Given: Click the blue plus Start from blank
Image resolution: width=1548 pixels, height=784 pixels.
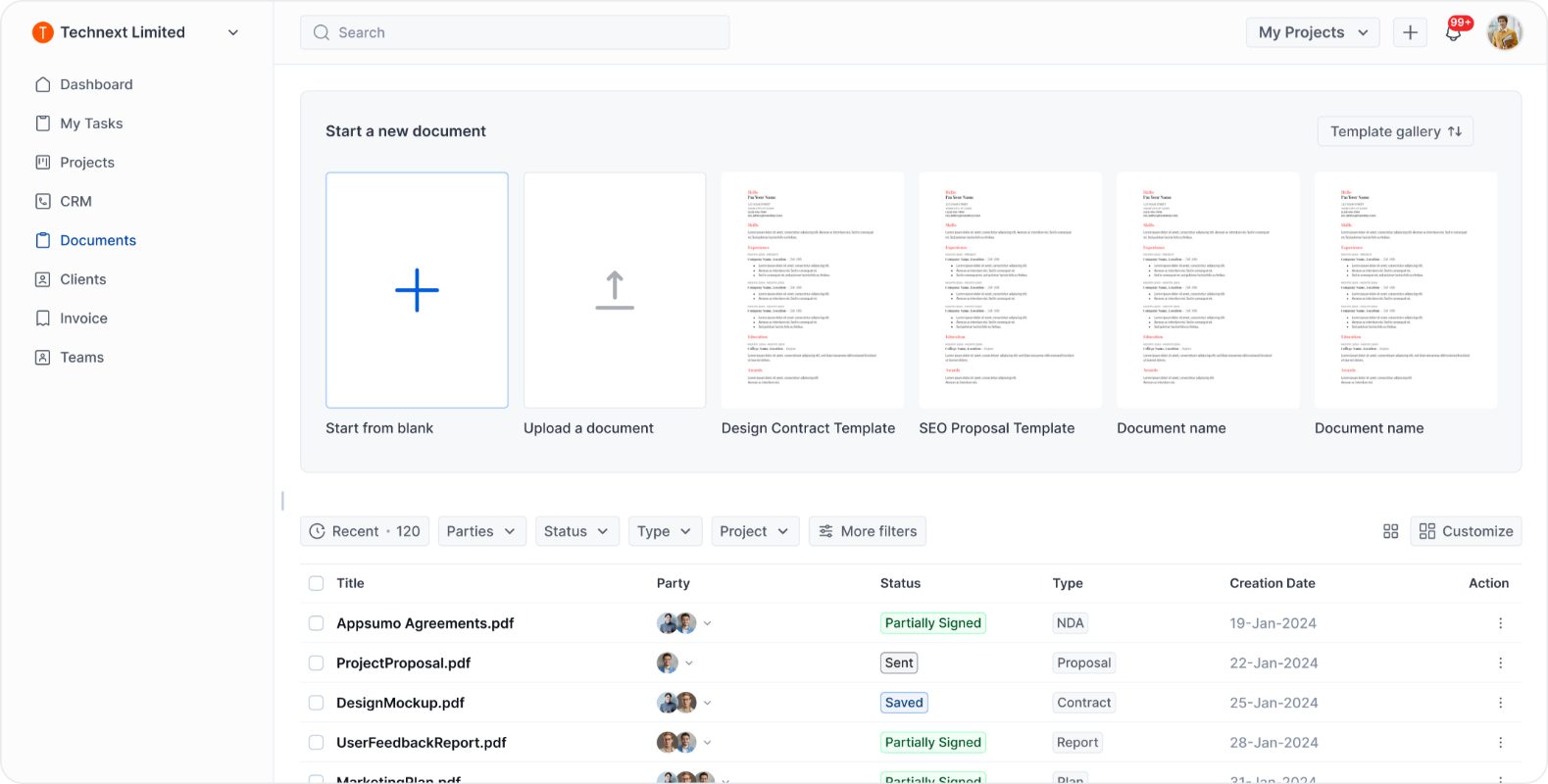Looking at the screenshot, I should 417,290.
